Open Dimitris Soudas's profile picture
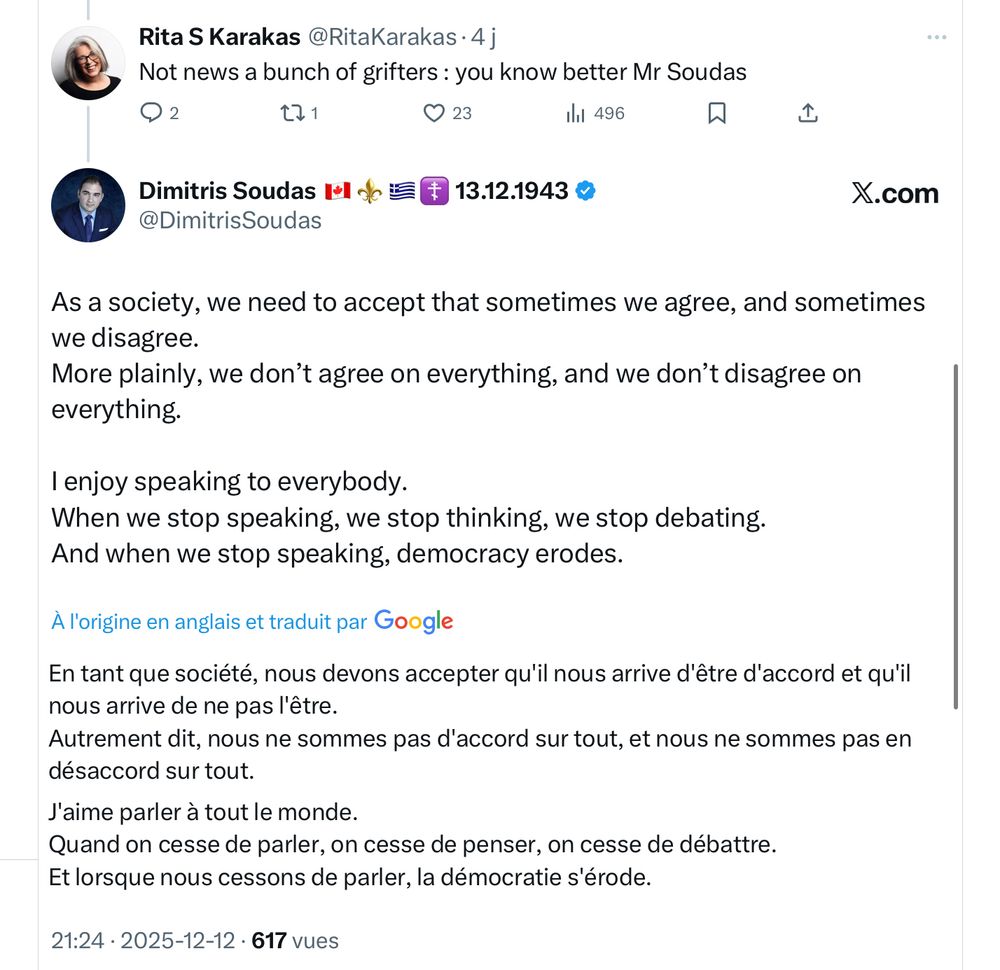The width and height of the screenshot is (1000, 970). tap(88, 205)
